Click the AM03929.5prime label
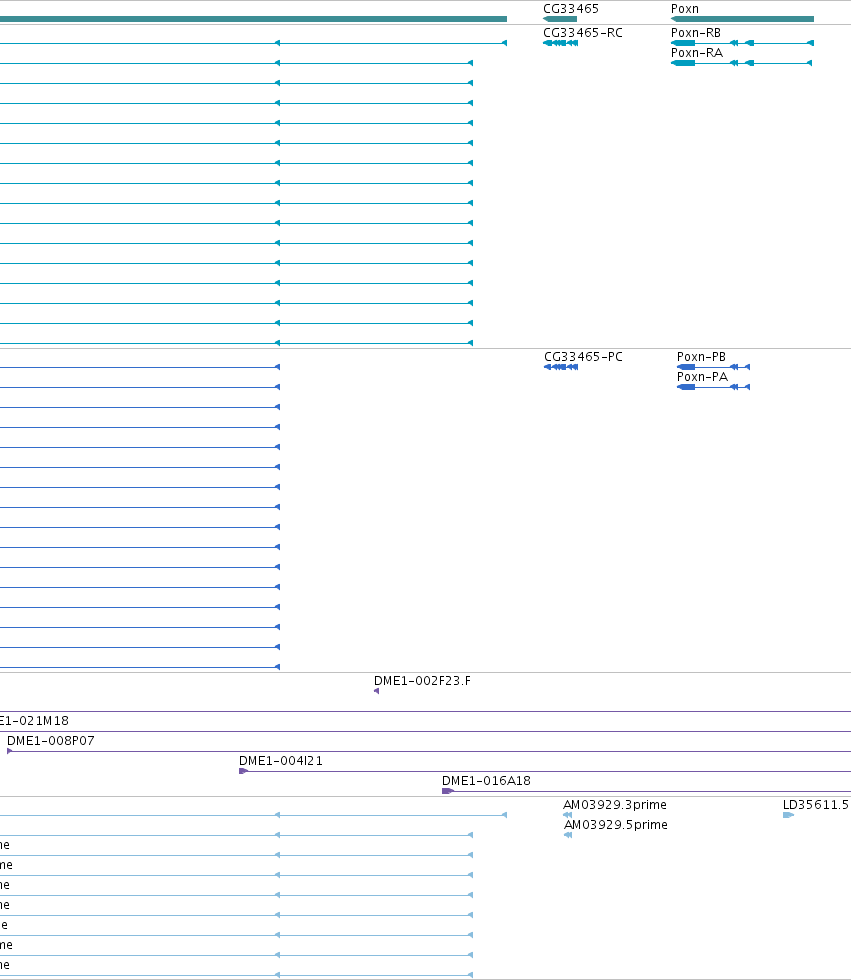This screenshot has height=980, width=851. tap(615, 824)
